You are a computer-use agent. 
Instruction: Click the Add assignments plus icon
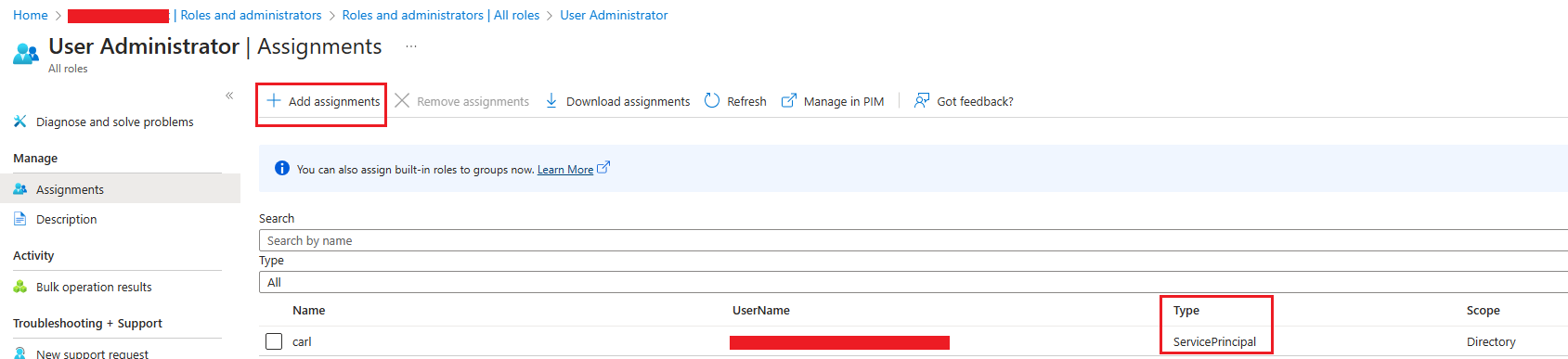(x=274, y=100)
